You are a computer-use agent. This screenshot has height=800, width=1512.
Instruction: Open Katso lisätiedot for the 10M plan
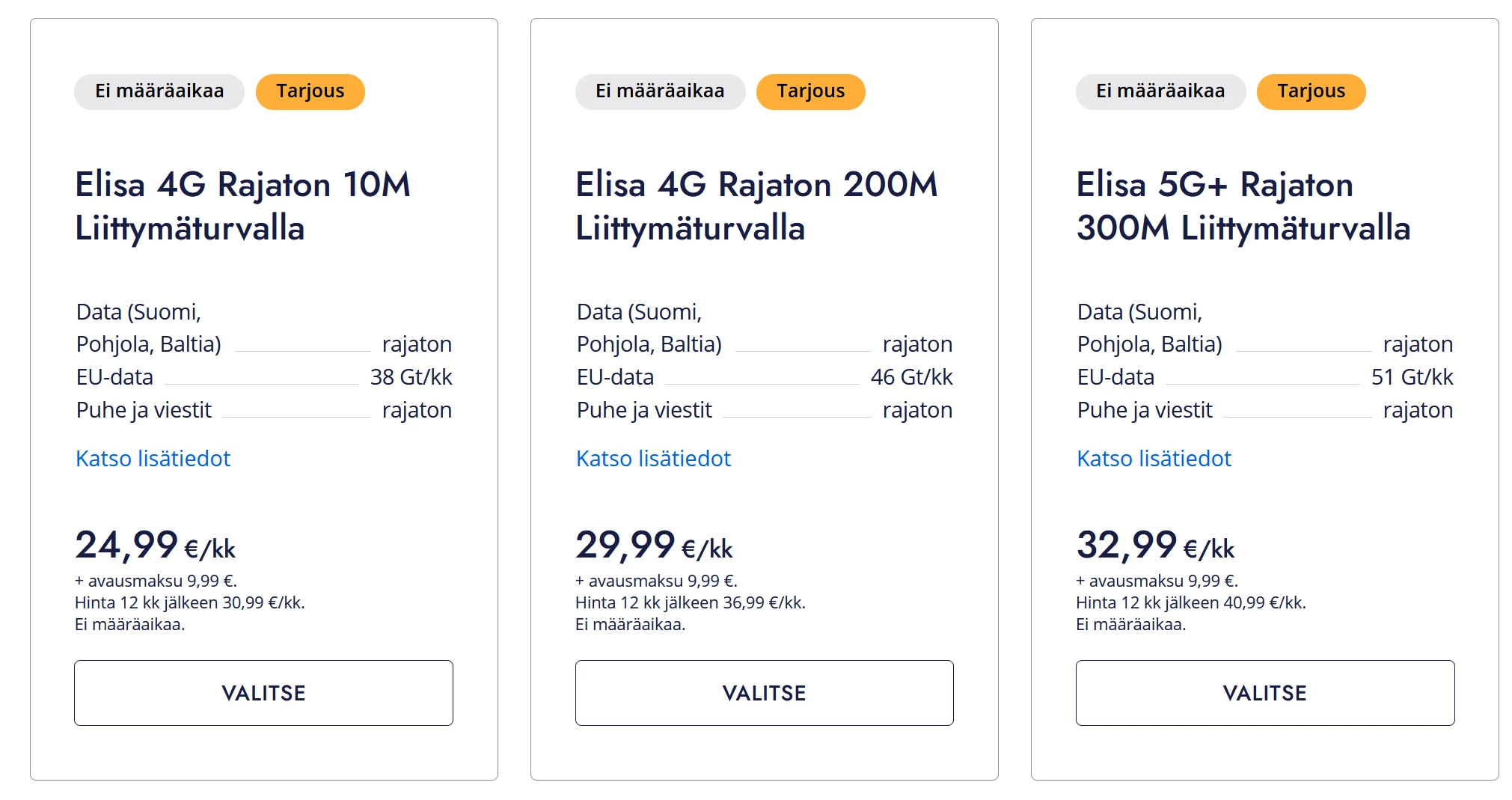pyautogui.click(x=153, y=458)
